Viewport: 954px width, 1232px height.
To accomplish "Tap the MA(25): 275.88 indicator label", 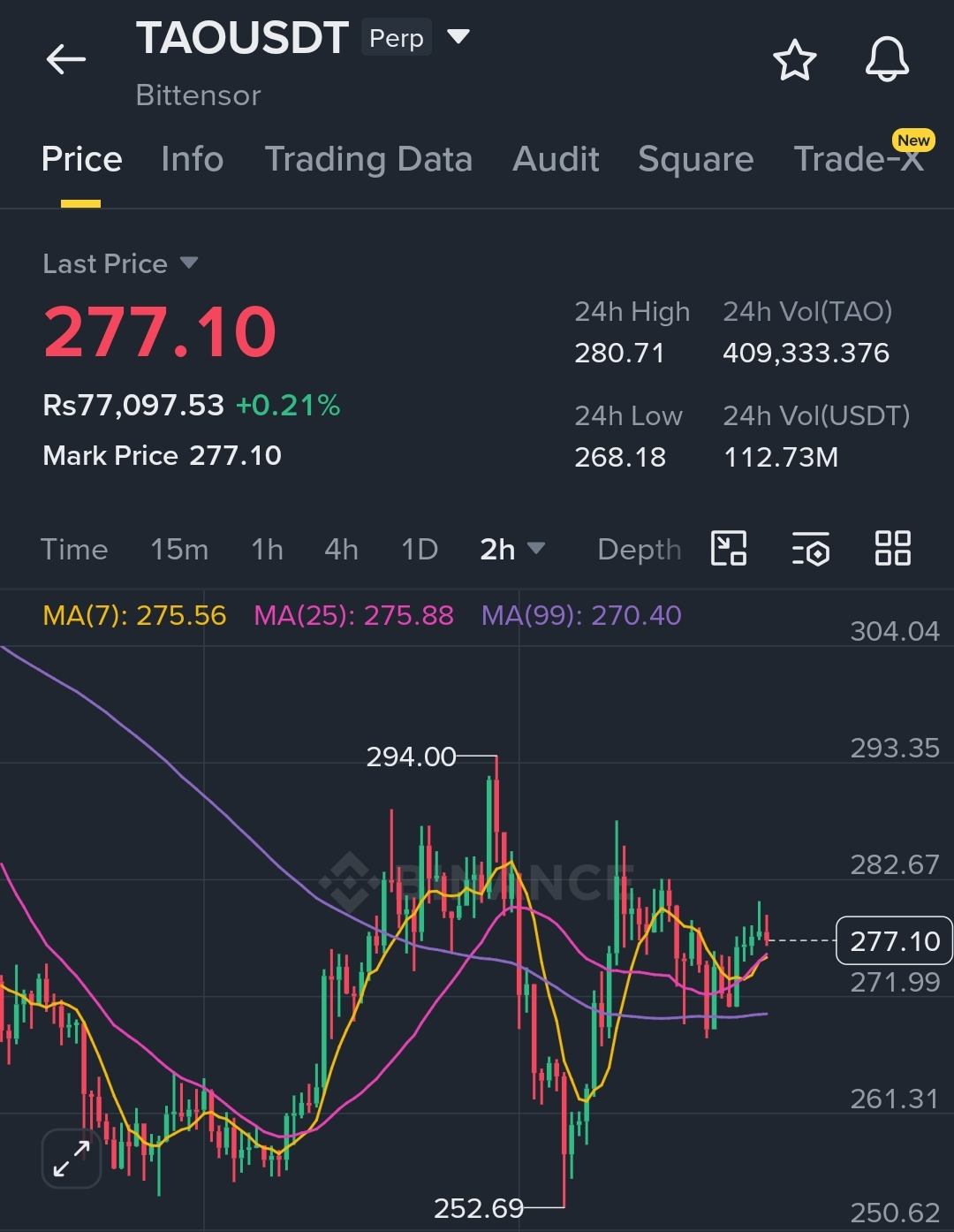I will pos(353,615).
